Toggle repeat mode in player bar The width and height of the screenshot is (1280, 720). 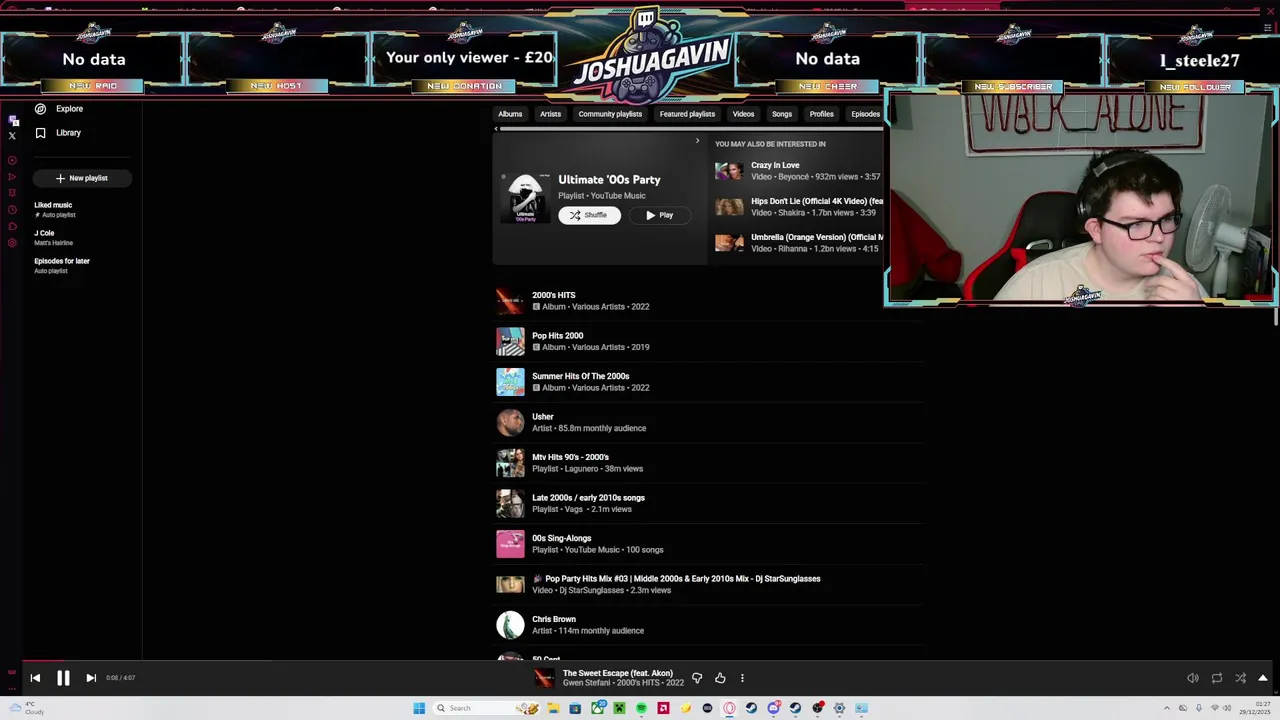(1217, 678)
